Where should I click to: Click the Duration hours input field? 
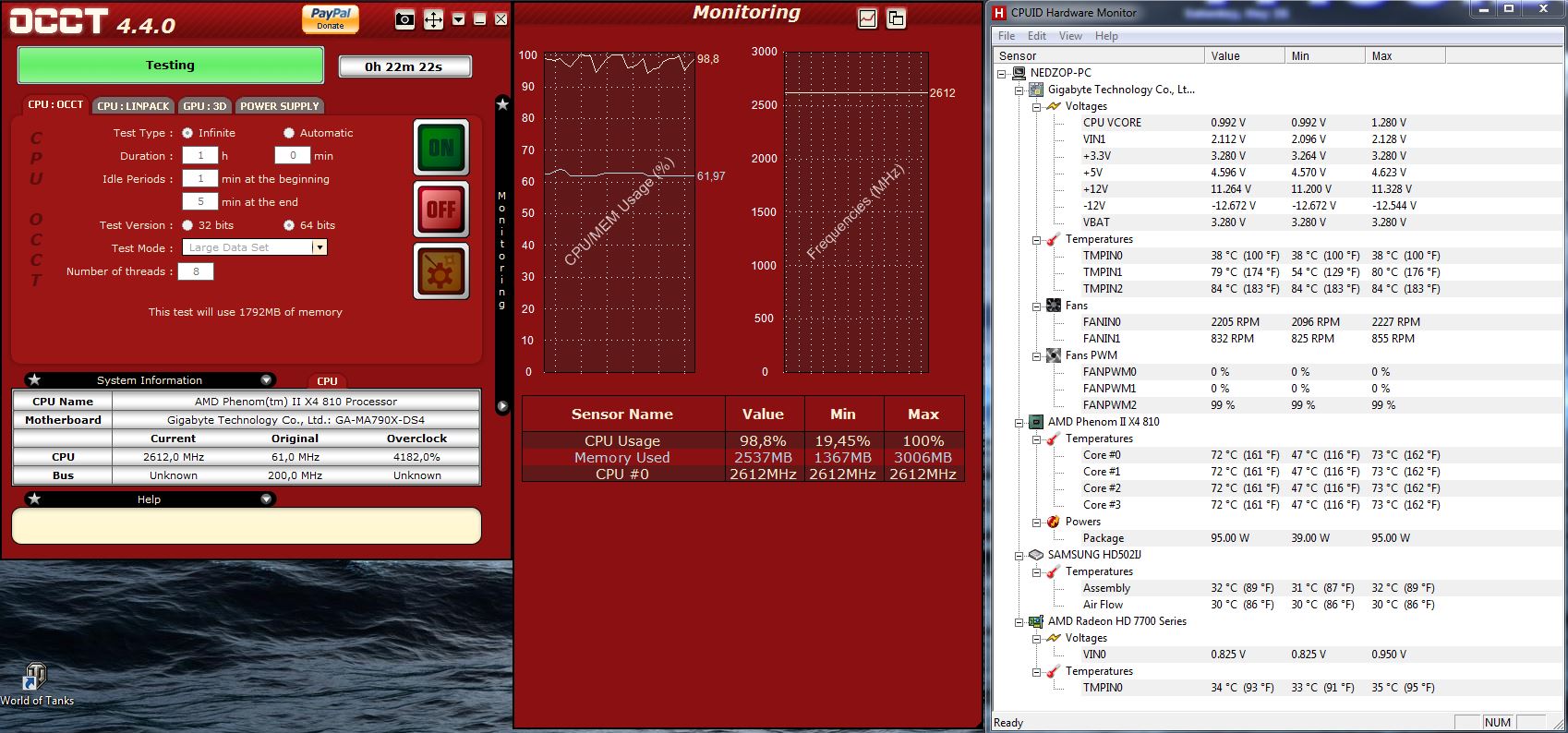tap(200, 156)
